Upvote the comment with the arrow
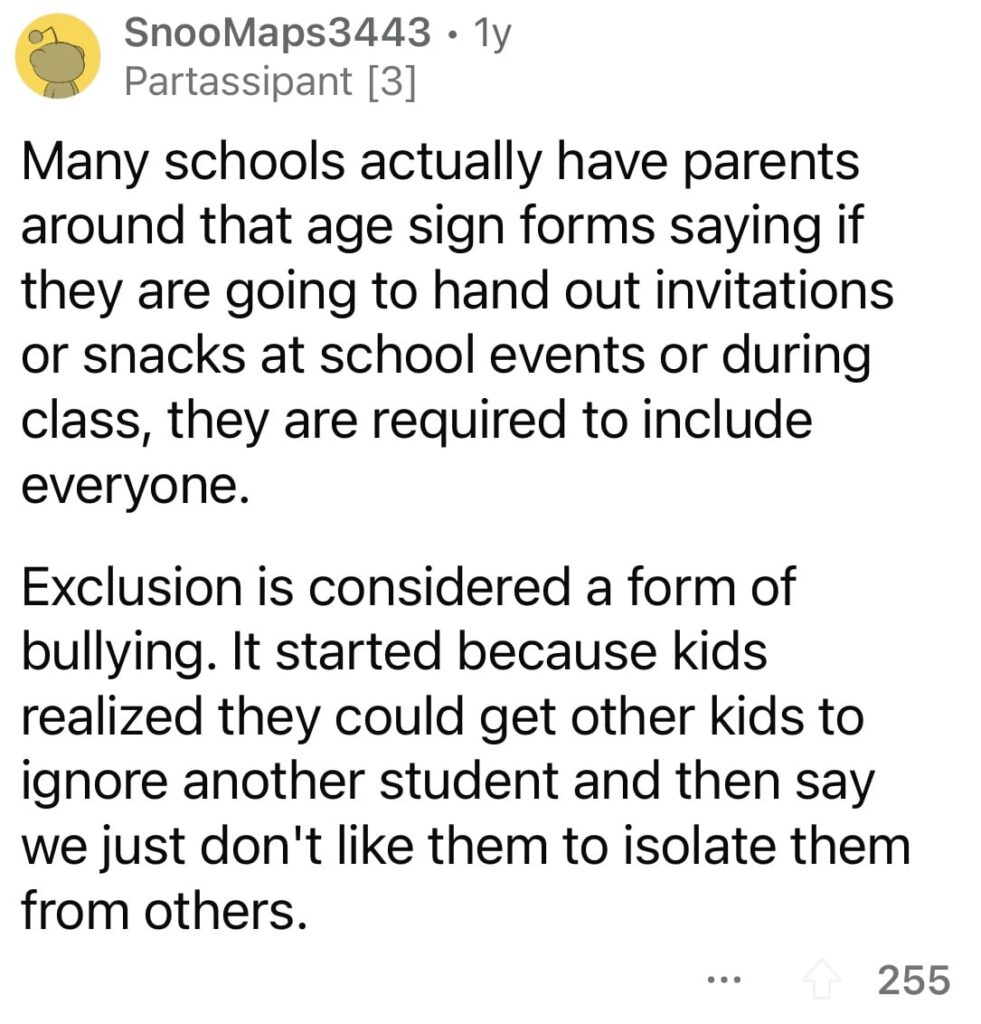 (822, 980)
